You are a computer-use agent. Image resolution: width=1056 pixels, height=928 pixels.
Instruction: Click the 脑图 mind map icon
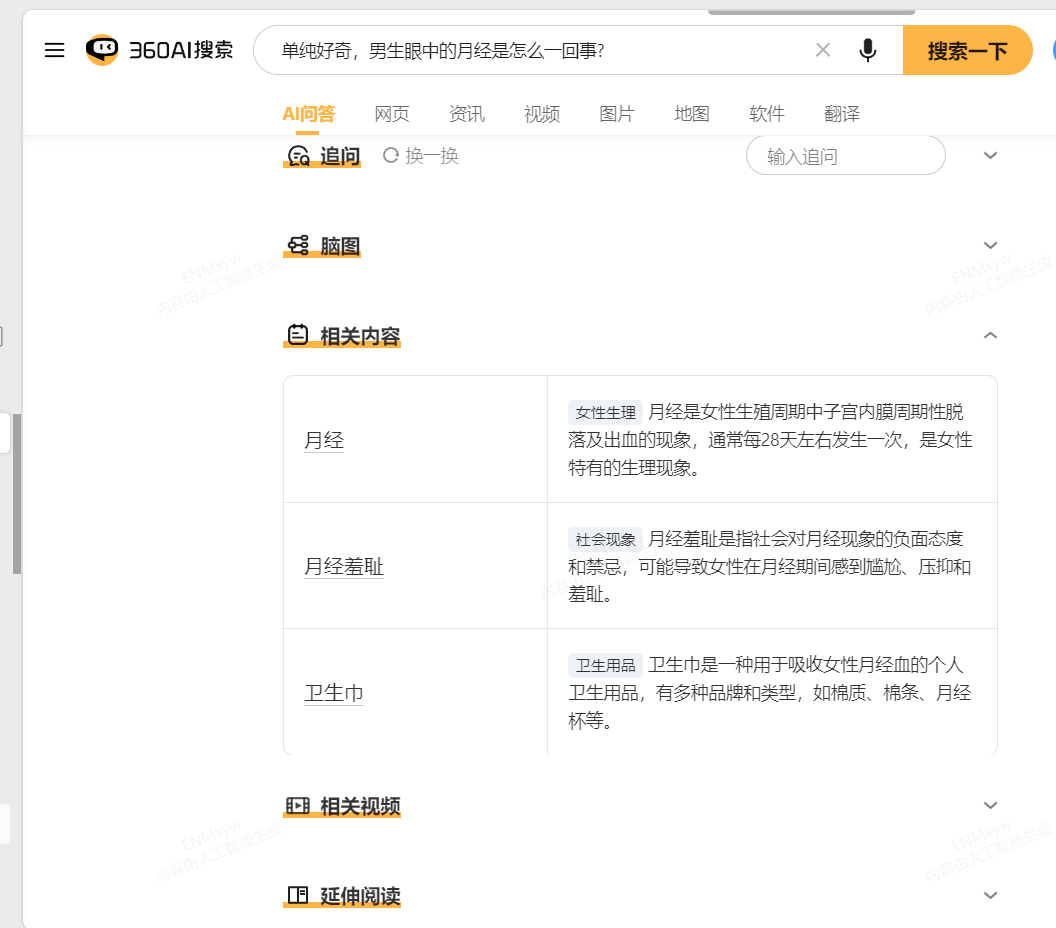click(298, 246)
